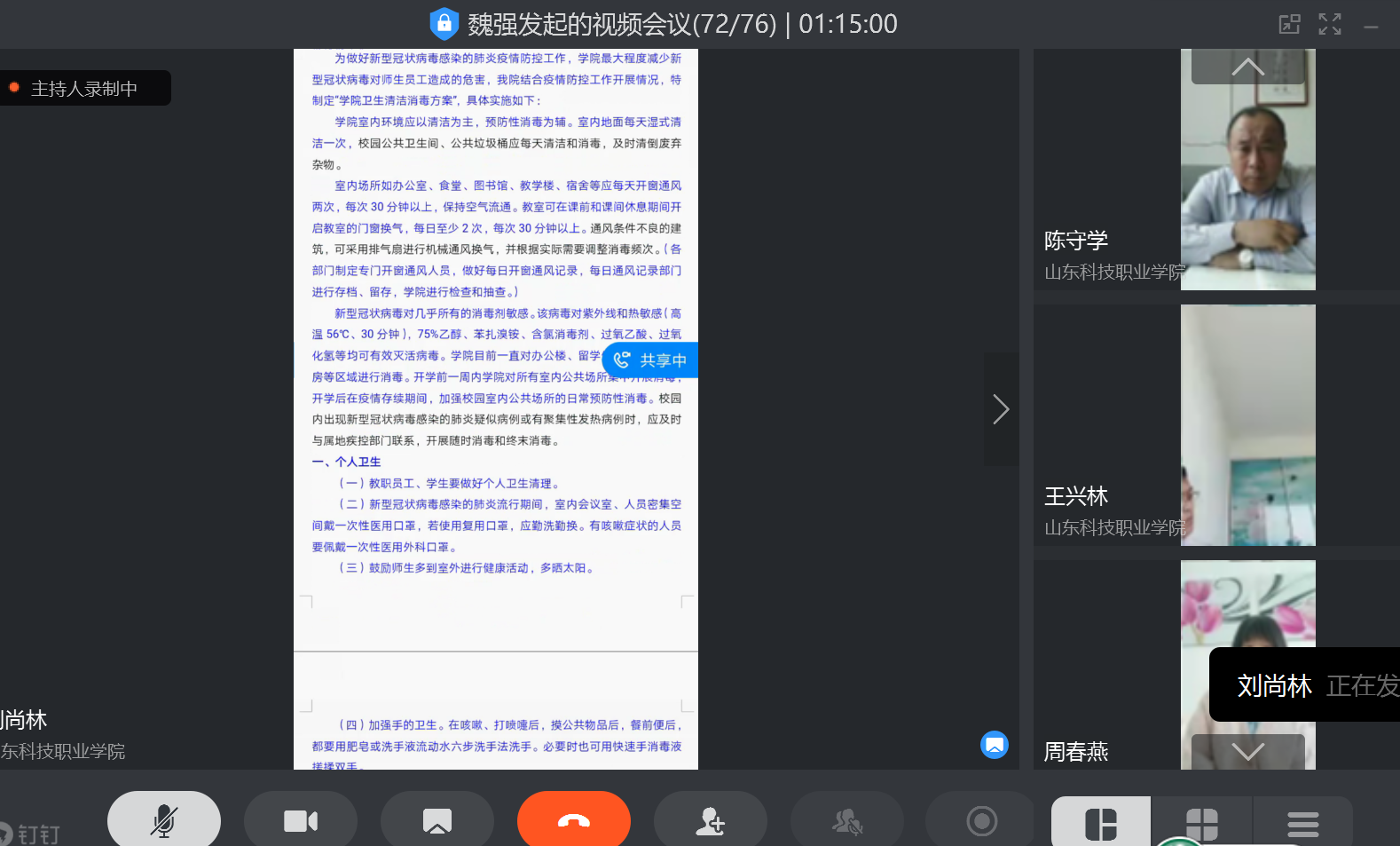Viewport: 1400px width, 846px height.
Task: Click the blue chat message icon
Action: [994, 745]
